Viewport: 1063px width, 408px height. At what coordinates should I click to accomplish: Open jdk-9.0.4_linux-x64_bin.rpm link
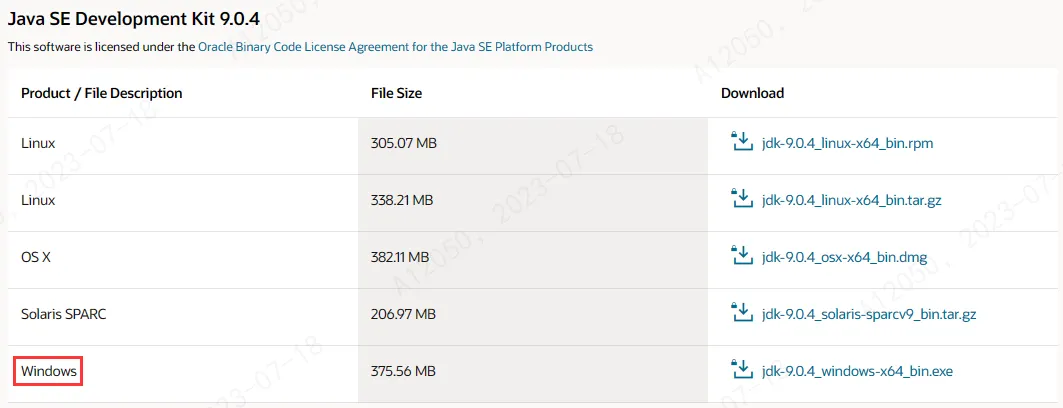[847, 144]
